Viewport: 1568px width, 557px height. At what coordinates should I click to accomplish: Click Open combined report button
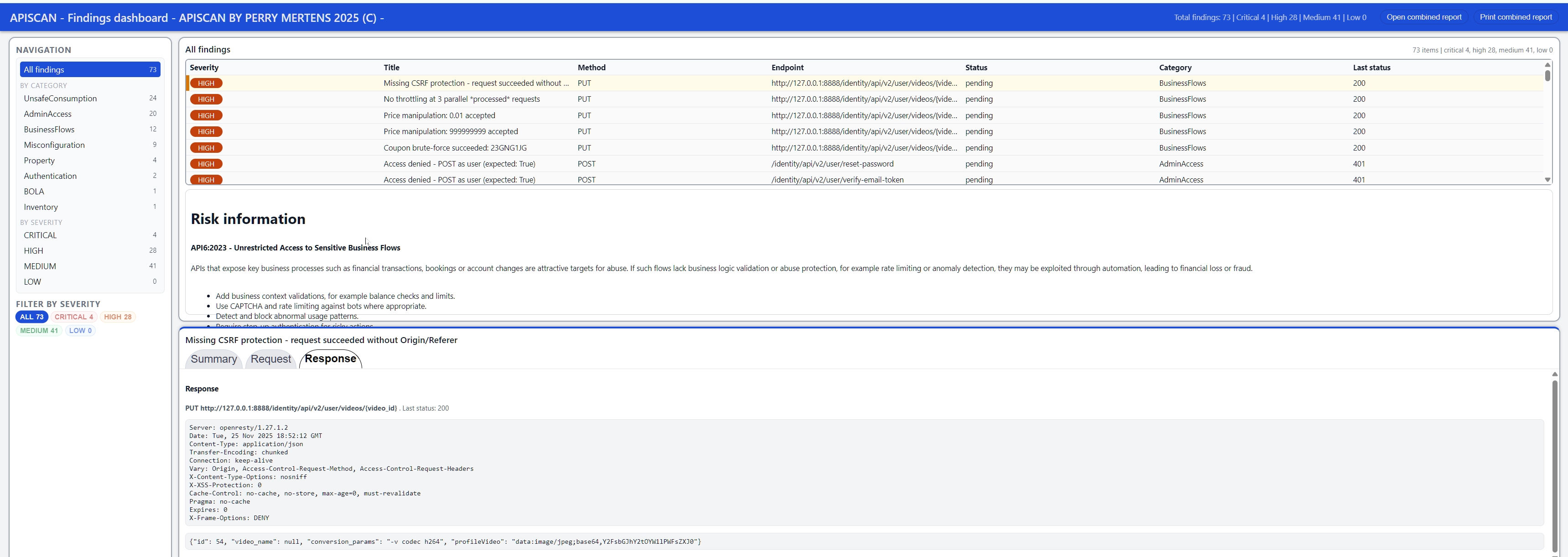pos(1424,16)
